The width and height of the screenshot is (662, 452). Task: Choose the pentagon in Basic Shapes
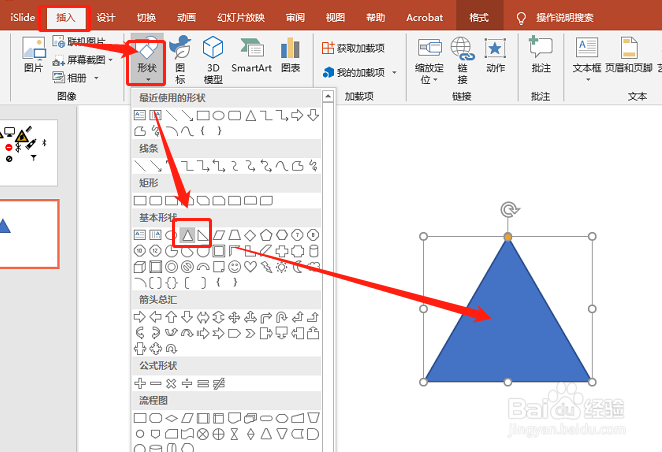click(266, 235)
